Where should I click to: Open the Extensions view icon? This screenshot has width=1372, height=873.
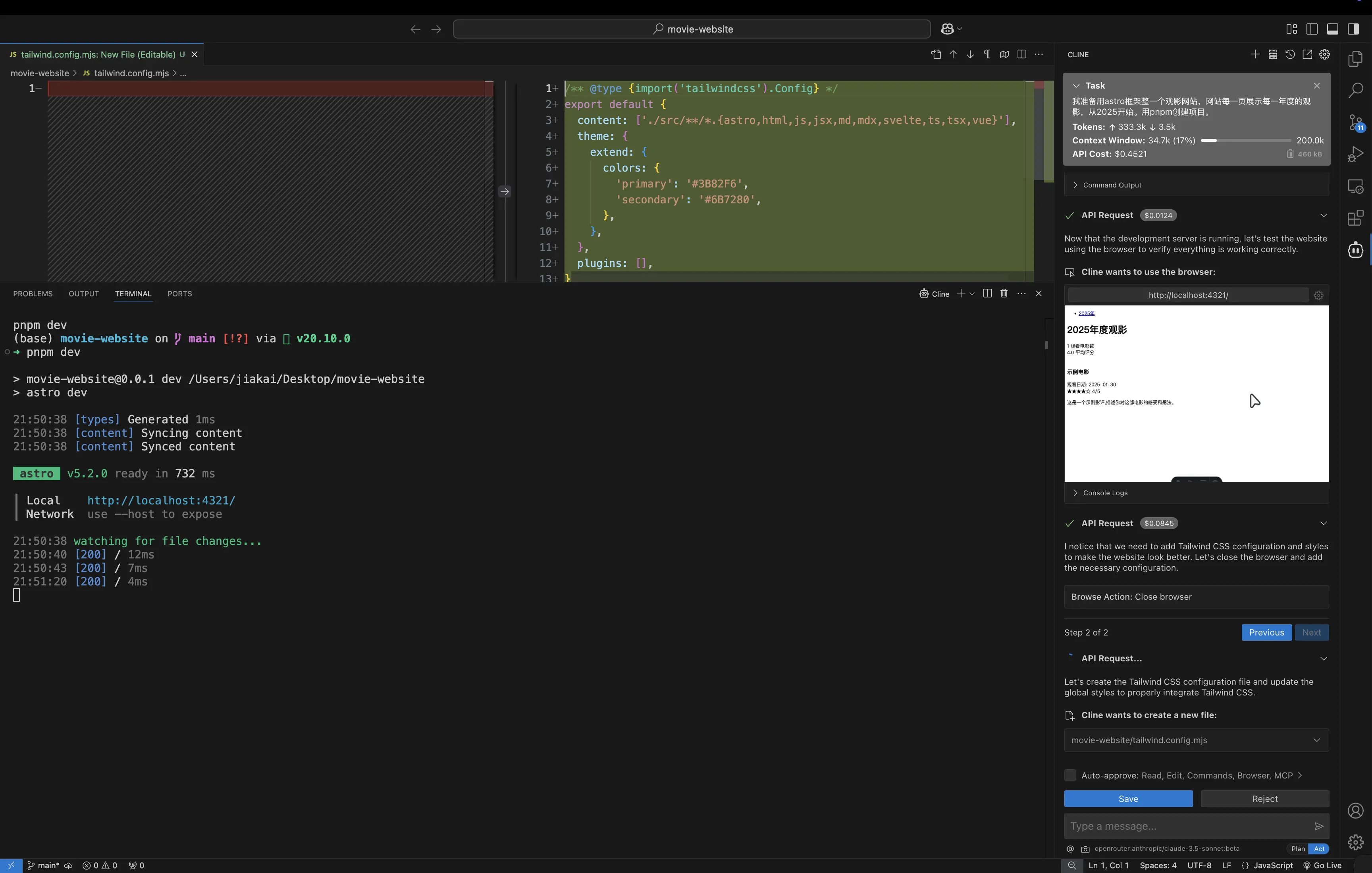1355,218
